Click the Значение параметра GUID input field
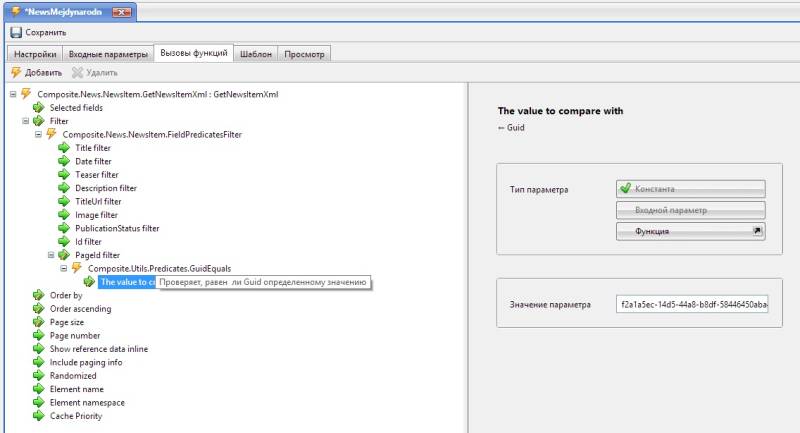 692,304
